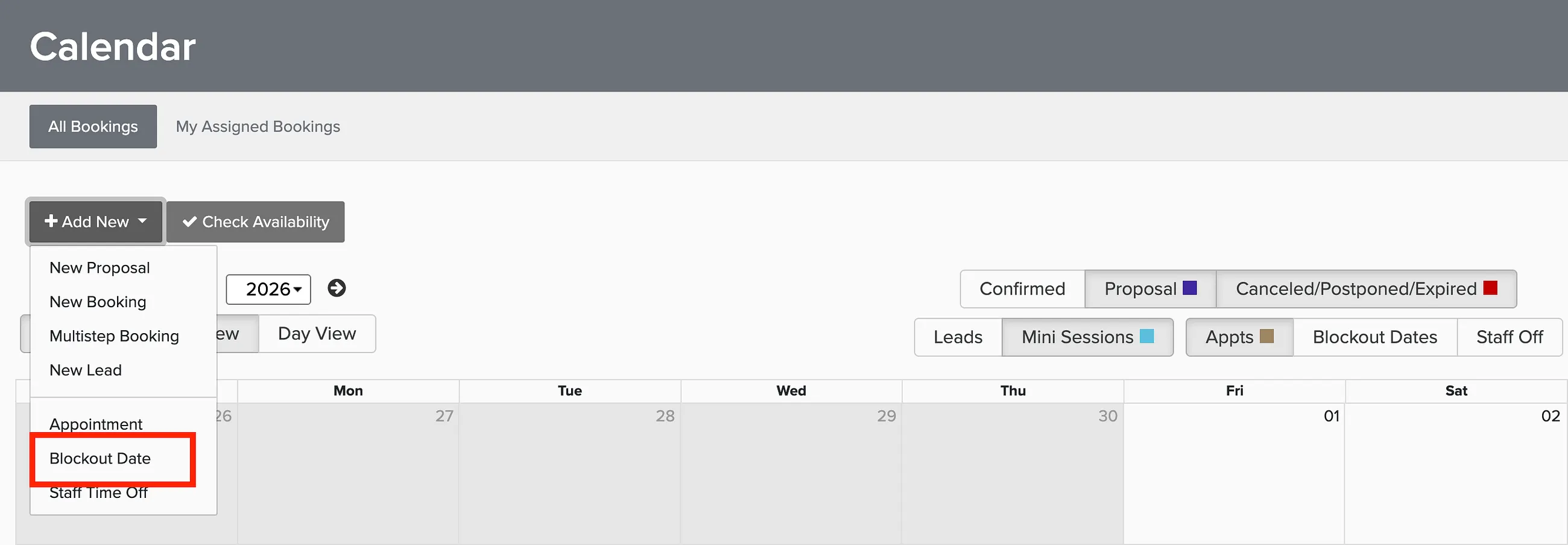Click the tan Appts color square

pos(1266,336)
